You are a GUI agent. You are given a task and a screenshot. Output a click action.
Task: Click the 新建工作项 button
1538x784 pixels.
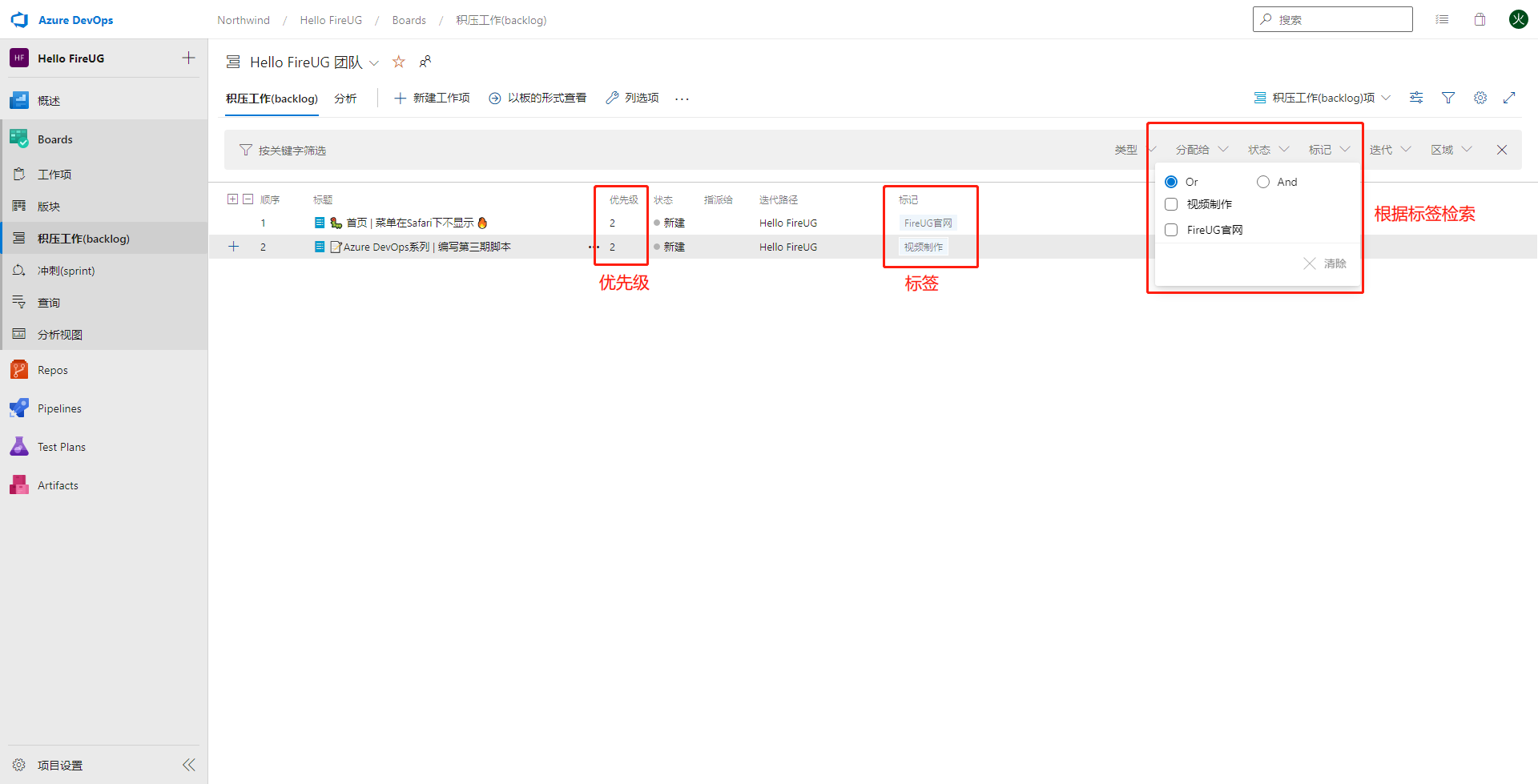tap(432, 98)
